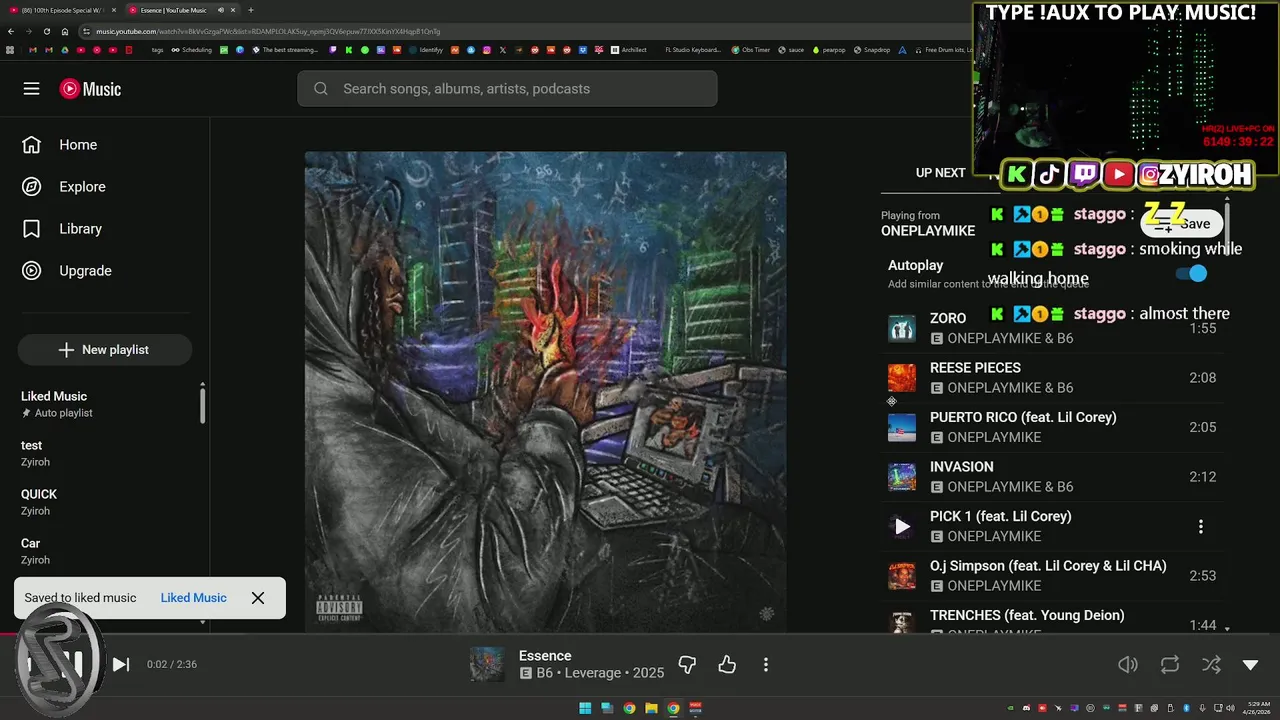This screenshot has width=1280, height=720.
Task: Open the Discord icon in system tray
Action: (1026, 708)
